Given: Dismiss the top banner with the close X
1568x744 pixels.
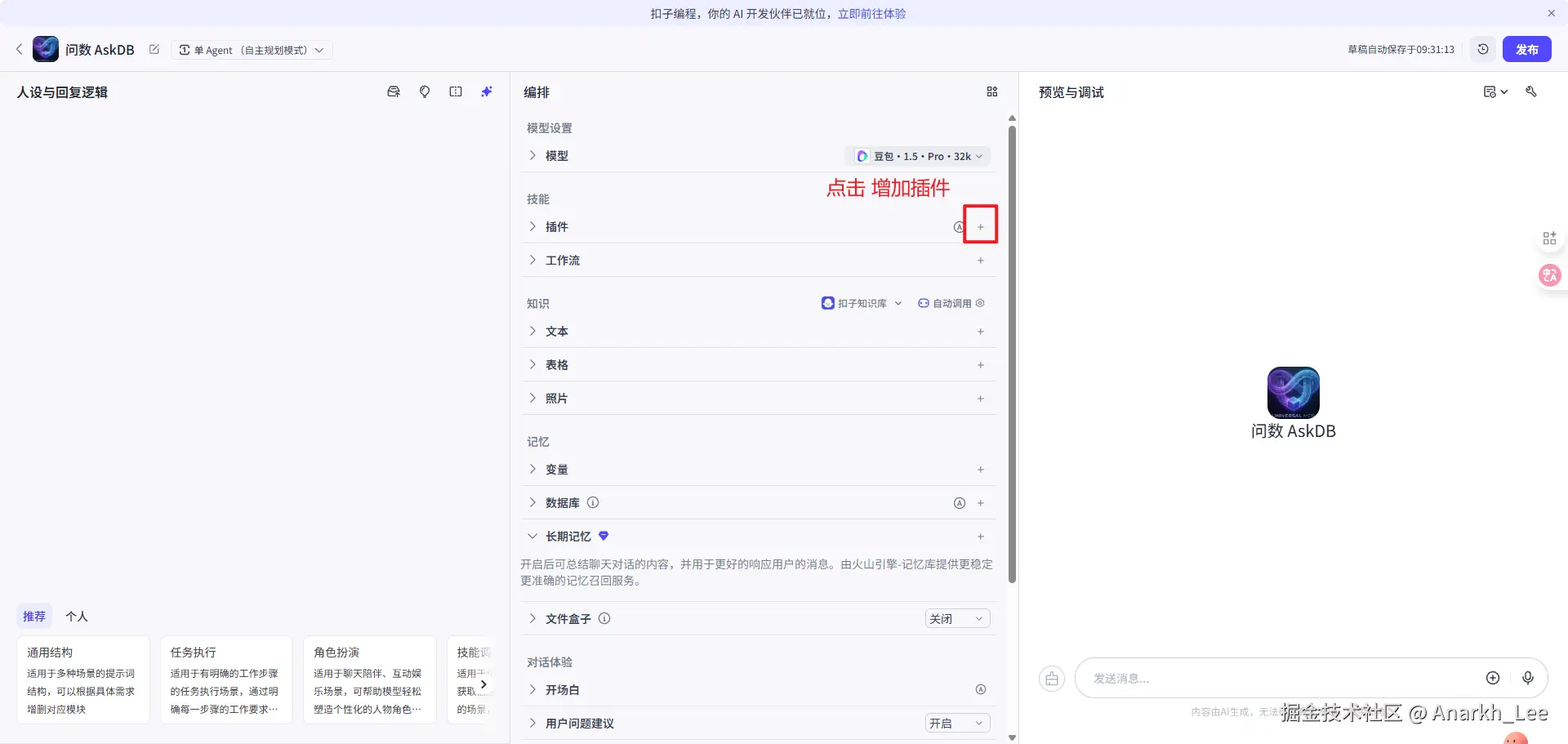Looking at the screenshot, I should [1551, 13].
